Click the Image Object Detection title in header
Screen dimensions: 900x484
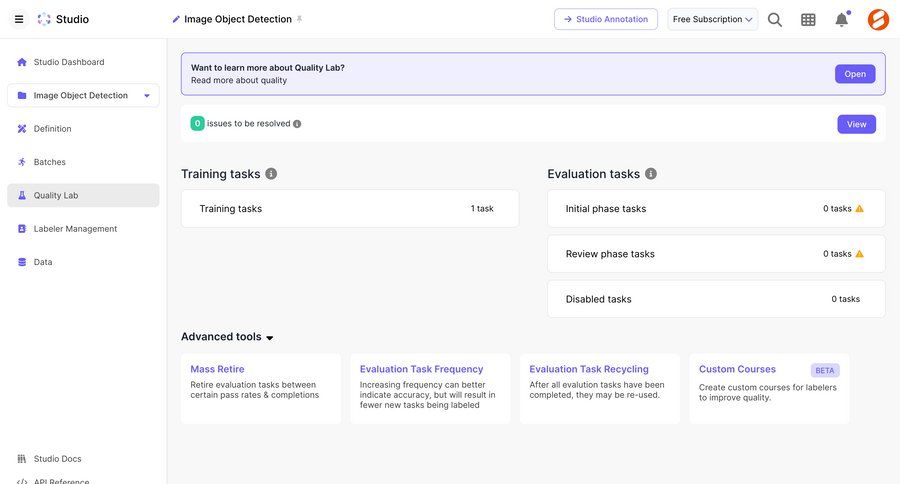click(x=238, y=20)
